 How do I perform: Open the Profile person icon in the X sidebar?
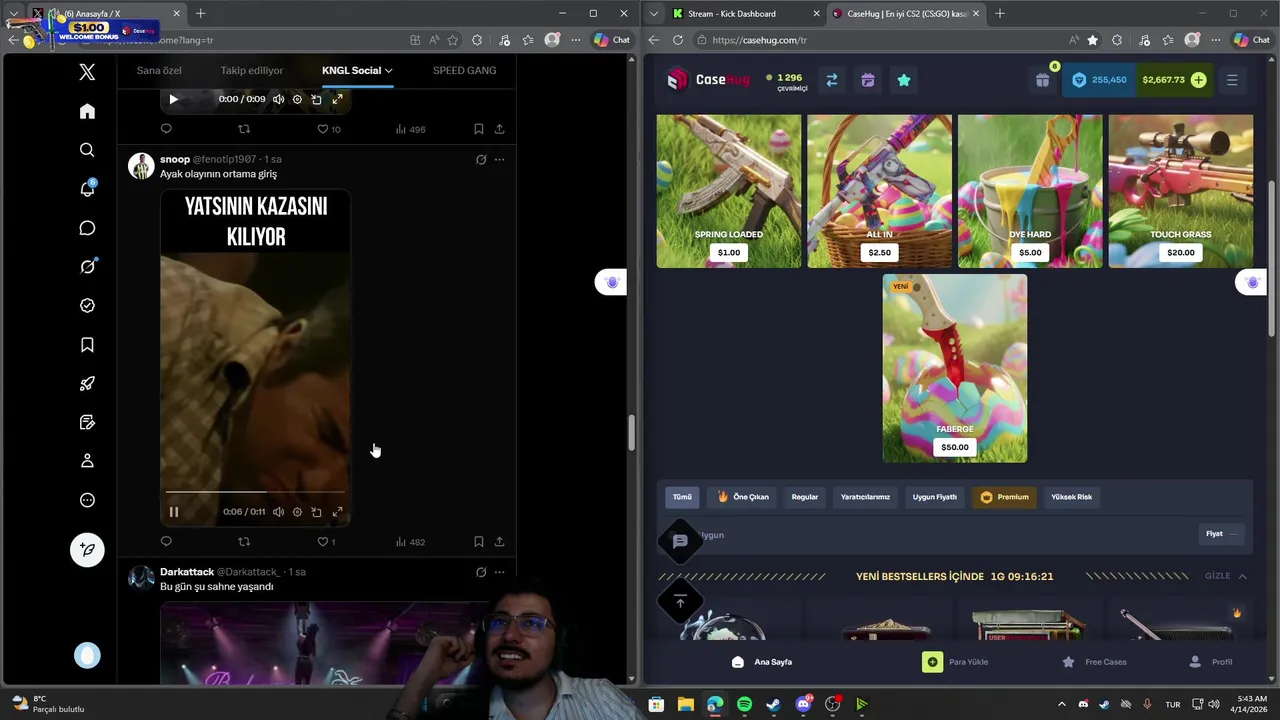pyautogui.click(x=87, y=461)
